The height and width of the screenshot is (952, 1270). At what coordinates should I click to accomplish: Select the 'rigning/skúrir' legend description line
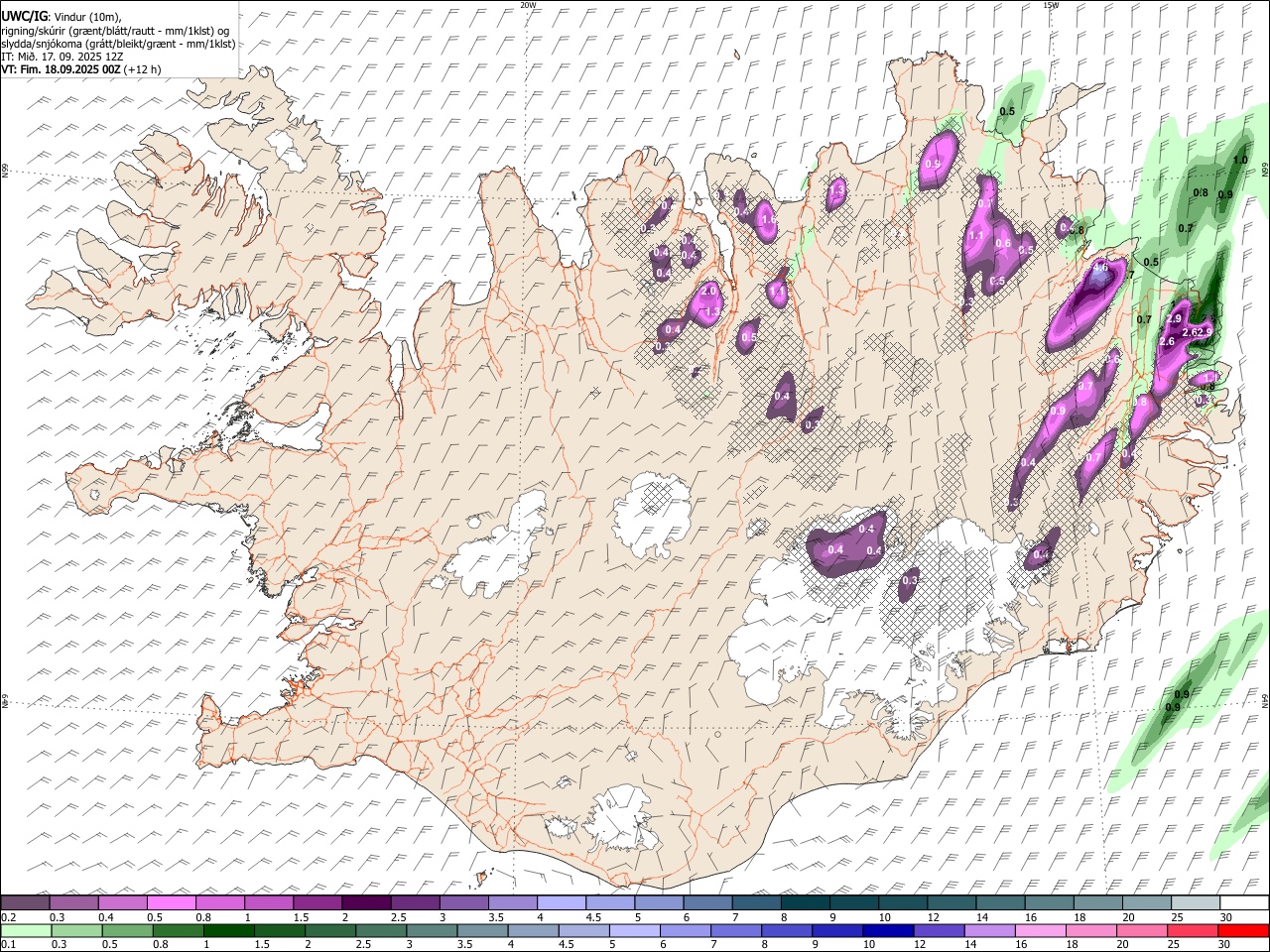[115, 30]
